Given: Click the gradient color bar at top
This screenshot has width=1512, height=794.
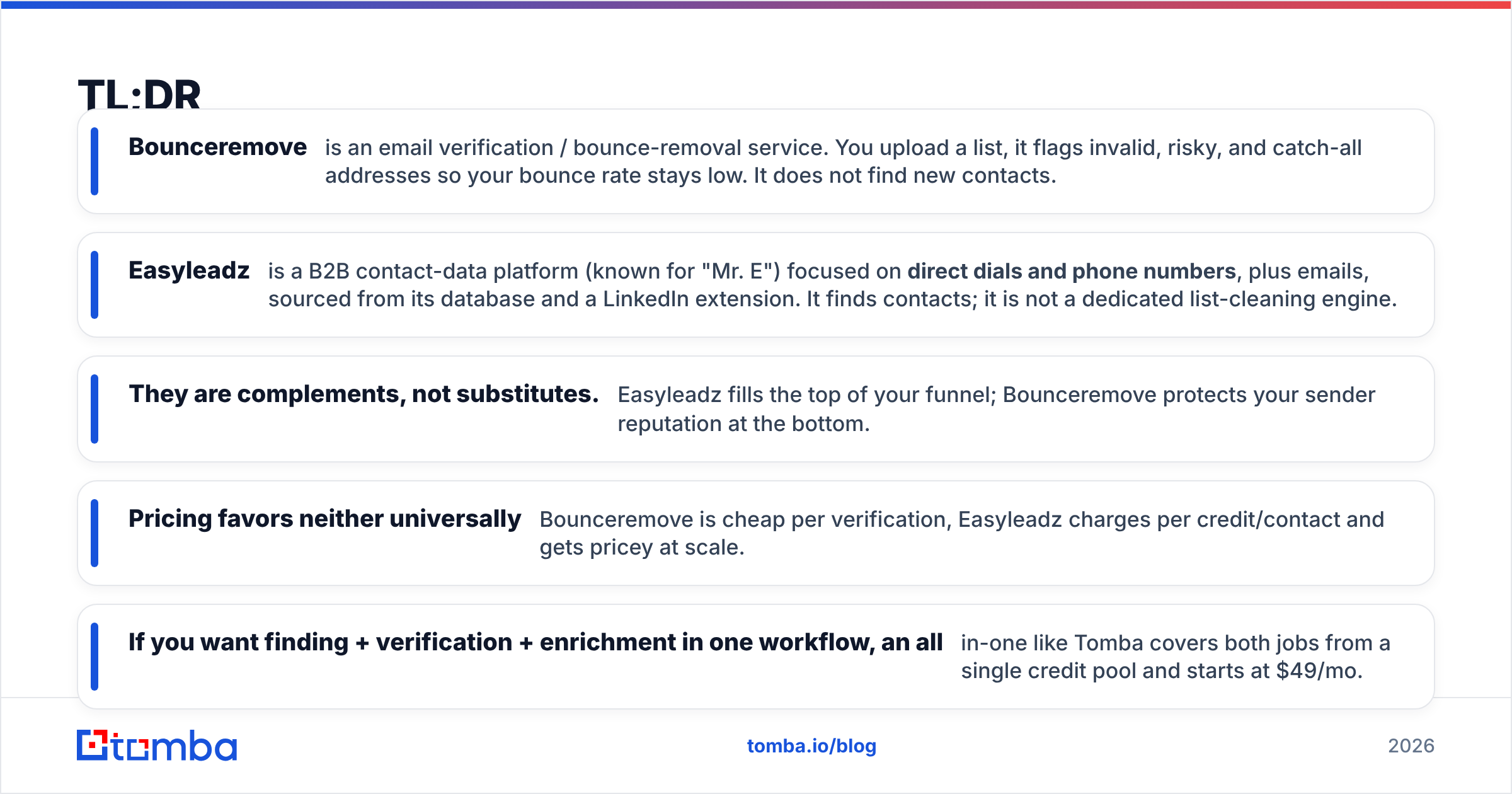Looking at the screenshot, I should pos(756,4).
